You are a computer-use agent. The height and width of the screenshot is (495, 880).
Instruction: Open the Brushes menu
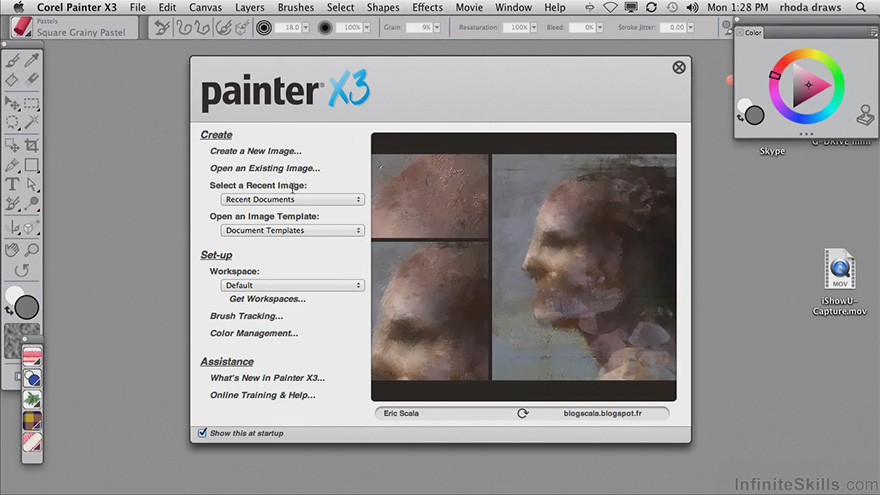point(296,7)
